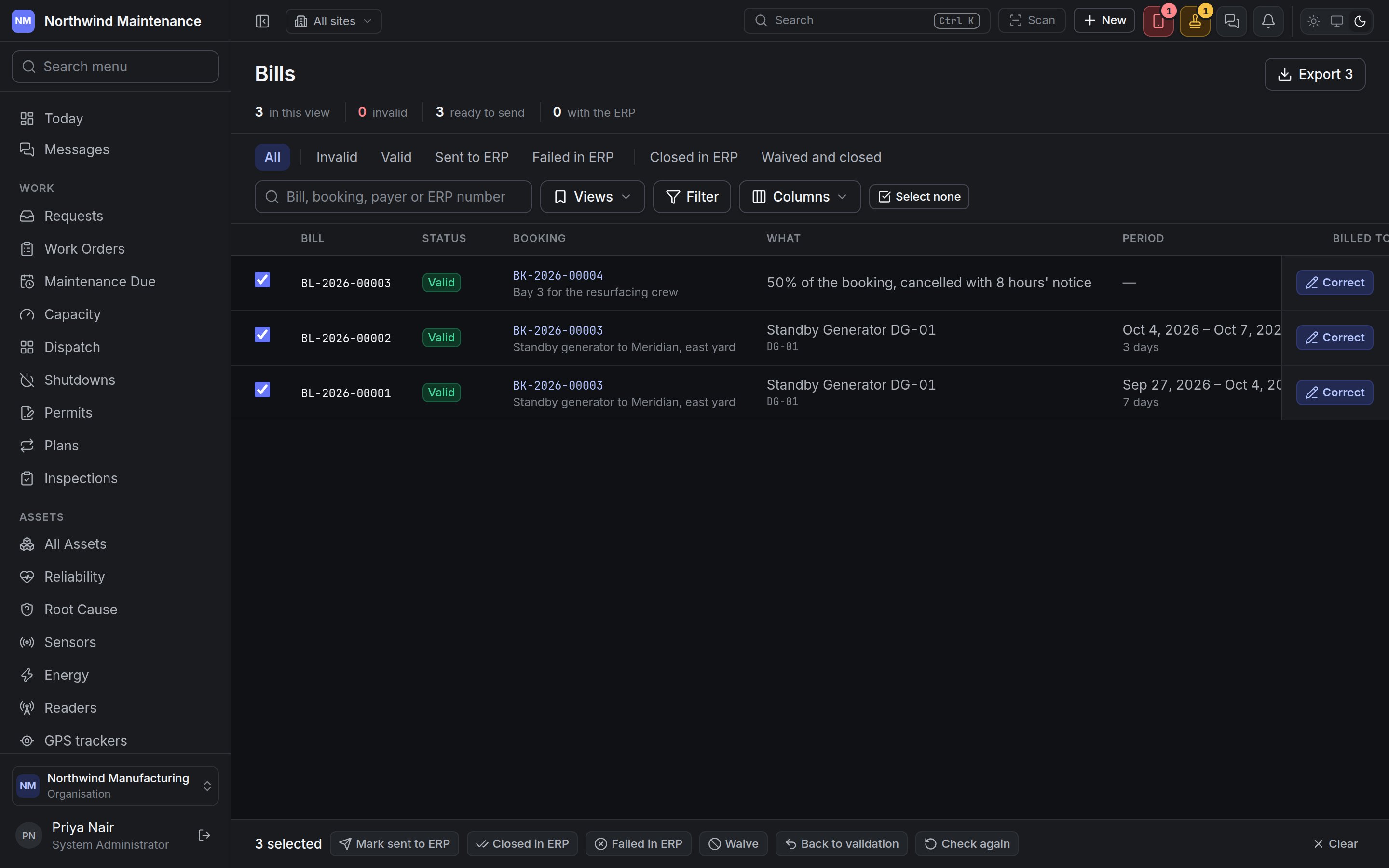The height and width of the screenshot is (868, 1389).
Task: Open Northwind Manufacturing organisation switcher
Action: click(115, 786)
